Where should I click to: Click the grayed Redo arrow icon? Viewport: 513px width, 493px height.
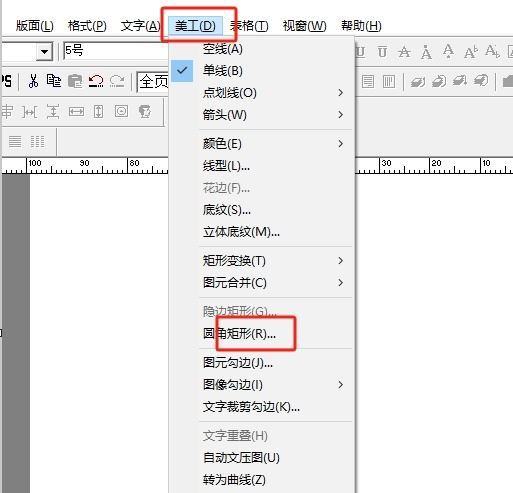[117, 81]
